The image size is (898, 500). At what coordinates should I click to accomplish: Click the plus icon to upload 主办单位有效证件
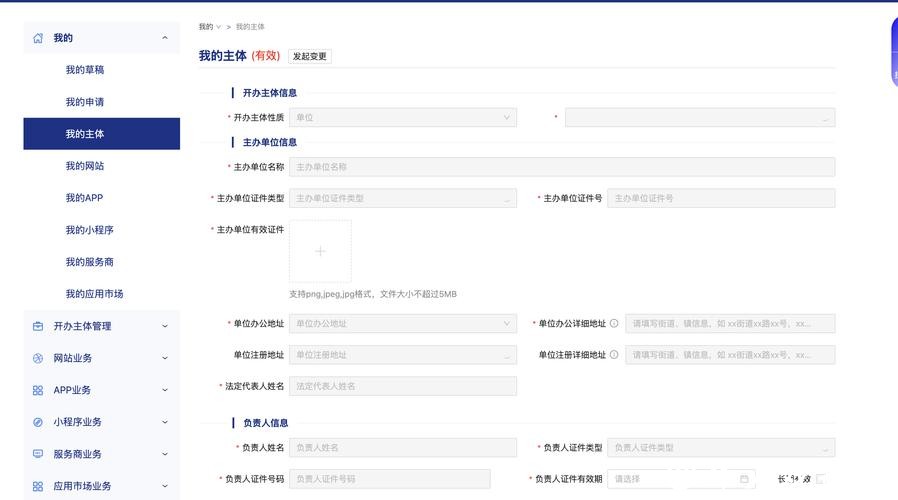point(320,251)
